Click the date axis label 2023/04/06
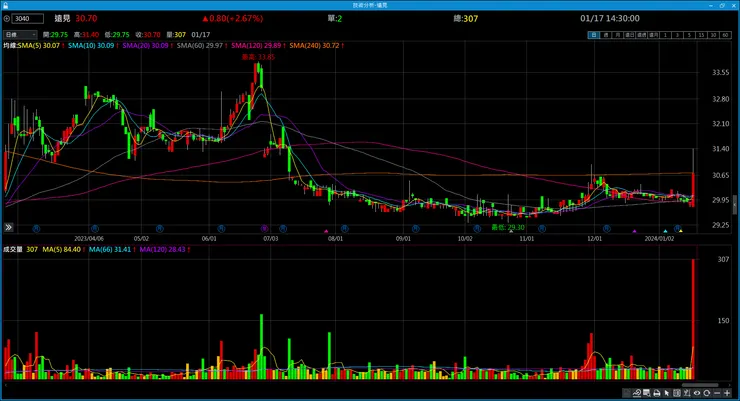Viewport: 740px width, 401px height. (89, 239)
